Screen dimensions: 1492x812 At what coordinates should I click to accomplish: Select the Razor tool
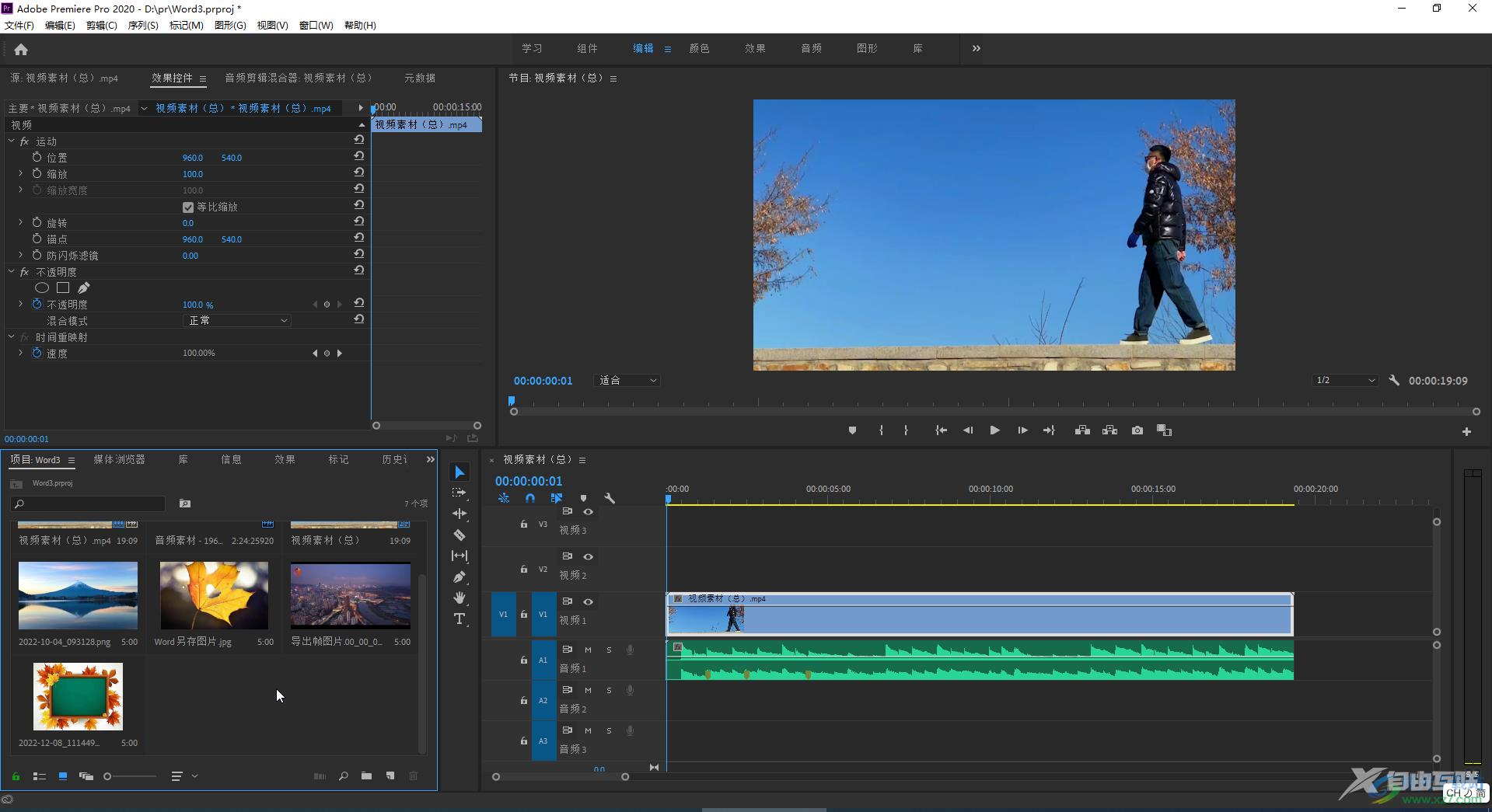(459, 535)
